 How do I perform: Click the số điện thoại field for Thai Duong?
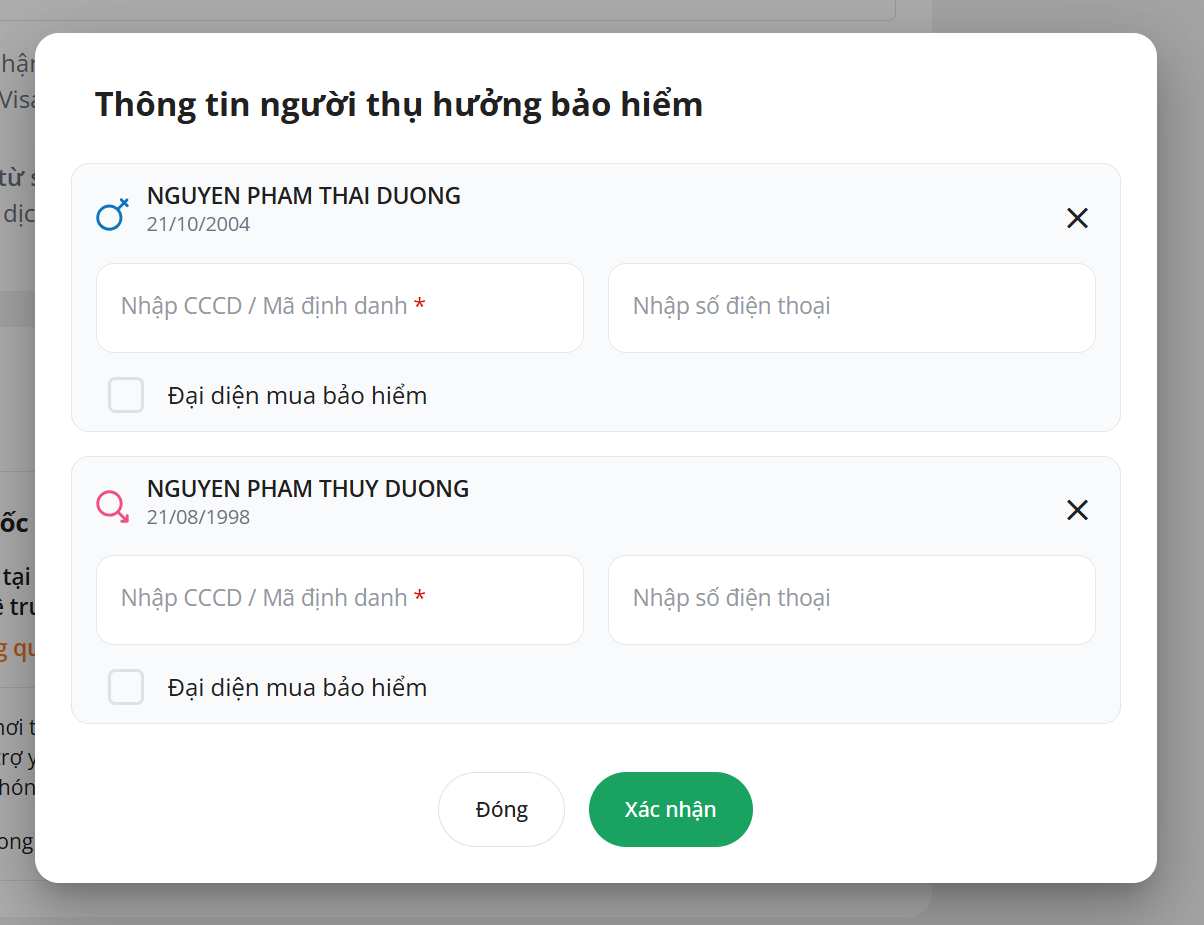tap(851, 307)
